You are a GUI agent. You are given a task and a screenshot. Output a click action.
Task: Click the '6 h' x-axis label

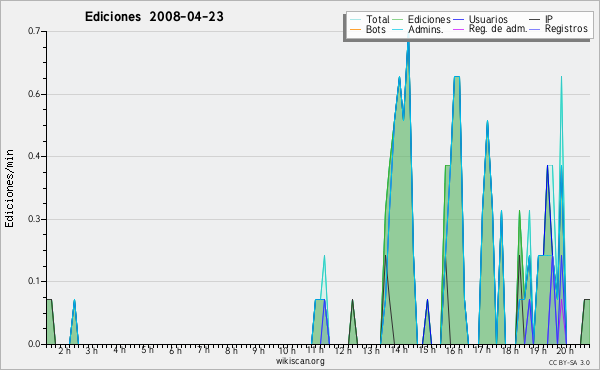175,351
